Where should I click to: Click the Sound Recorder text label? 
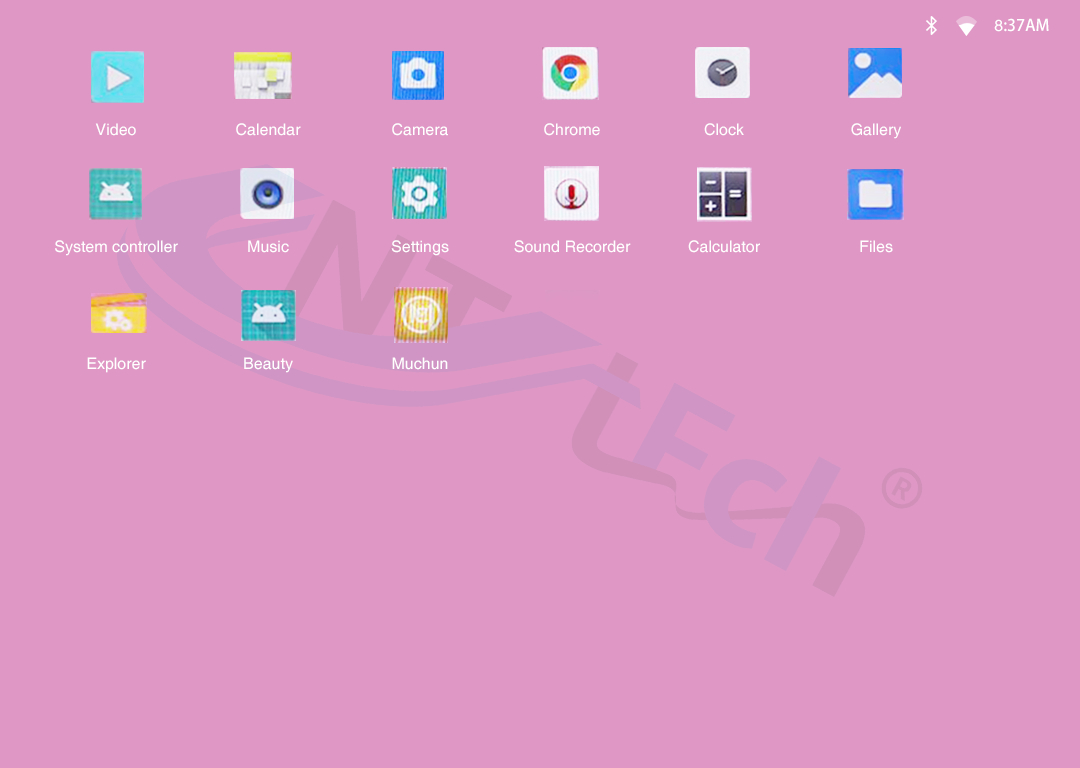572,247
